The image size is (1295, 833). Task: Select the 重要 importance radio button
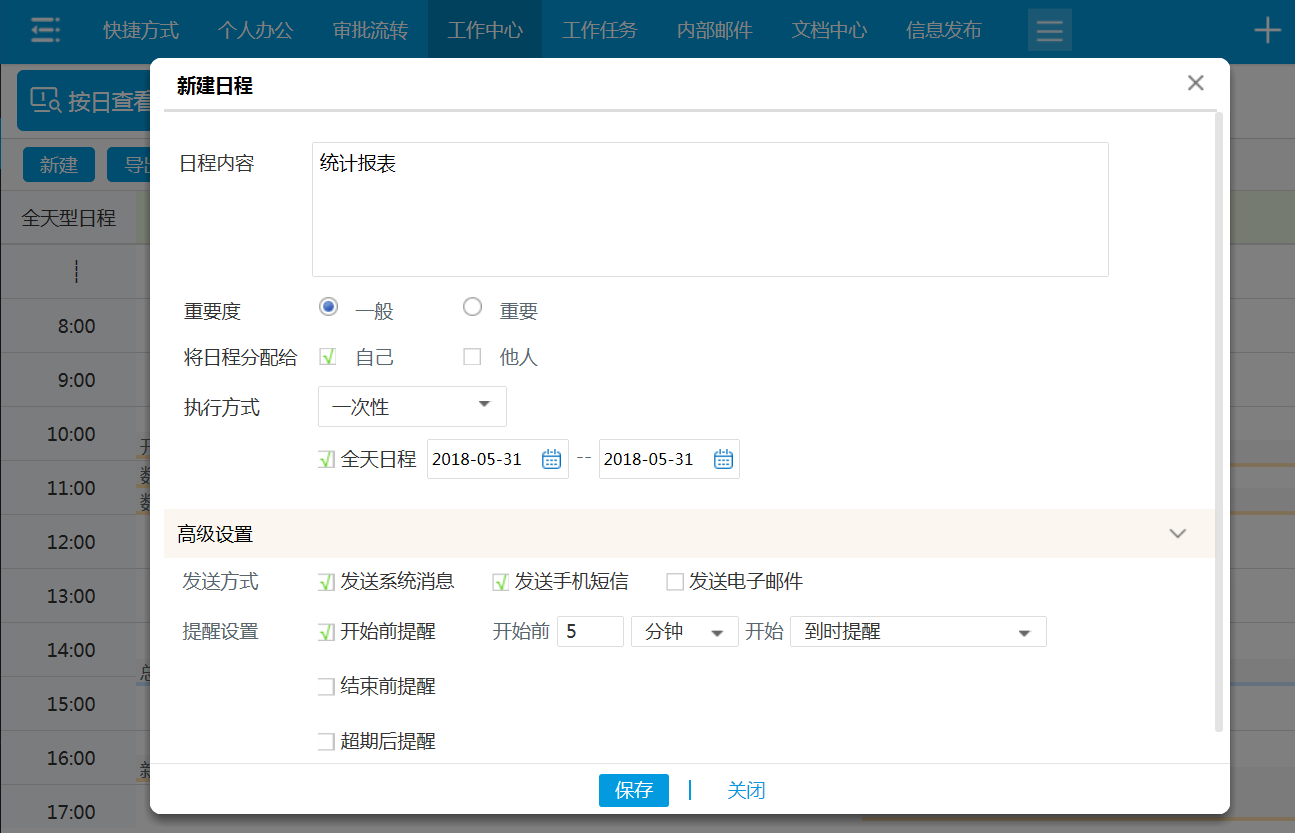click(472, 306)
